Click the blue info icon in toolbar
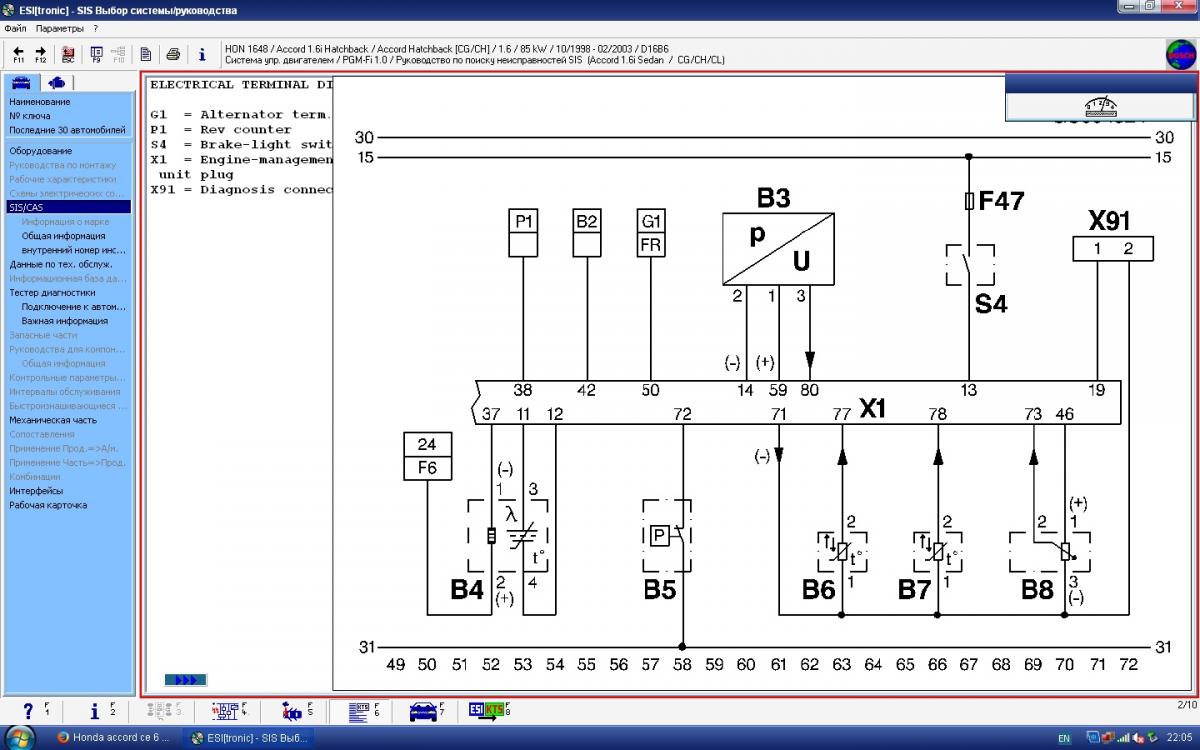1200x750 pixels. click(202, 54)
